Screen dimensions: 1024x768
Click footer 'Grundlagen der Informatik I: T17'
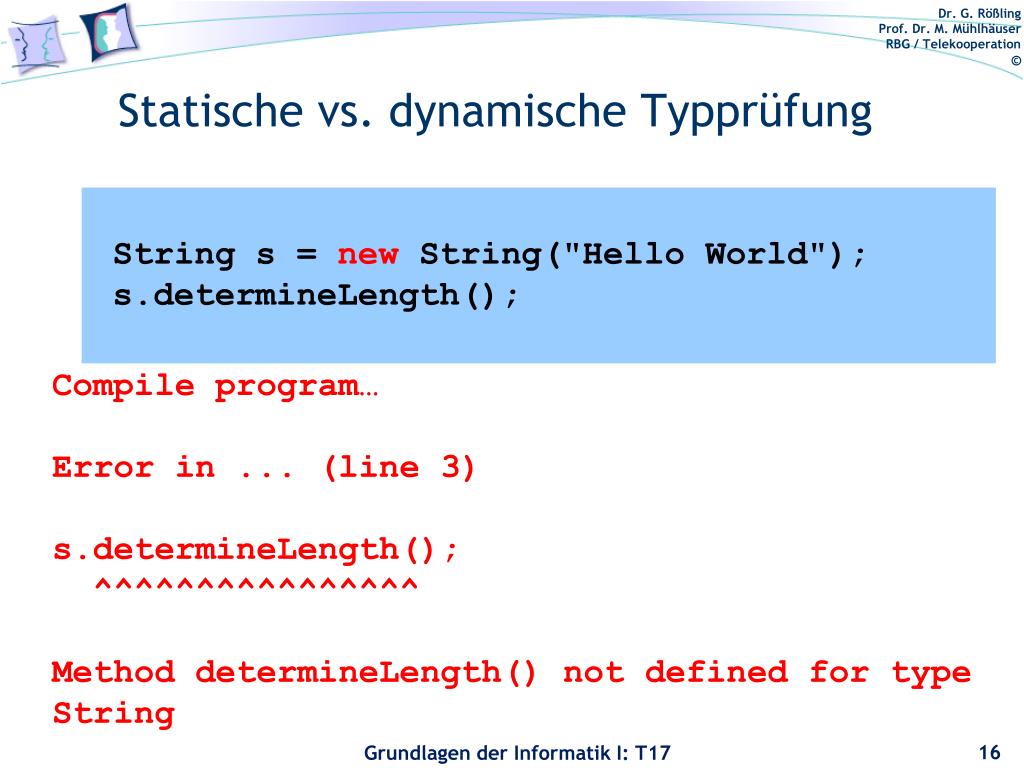[517, 753]
